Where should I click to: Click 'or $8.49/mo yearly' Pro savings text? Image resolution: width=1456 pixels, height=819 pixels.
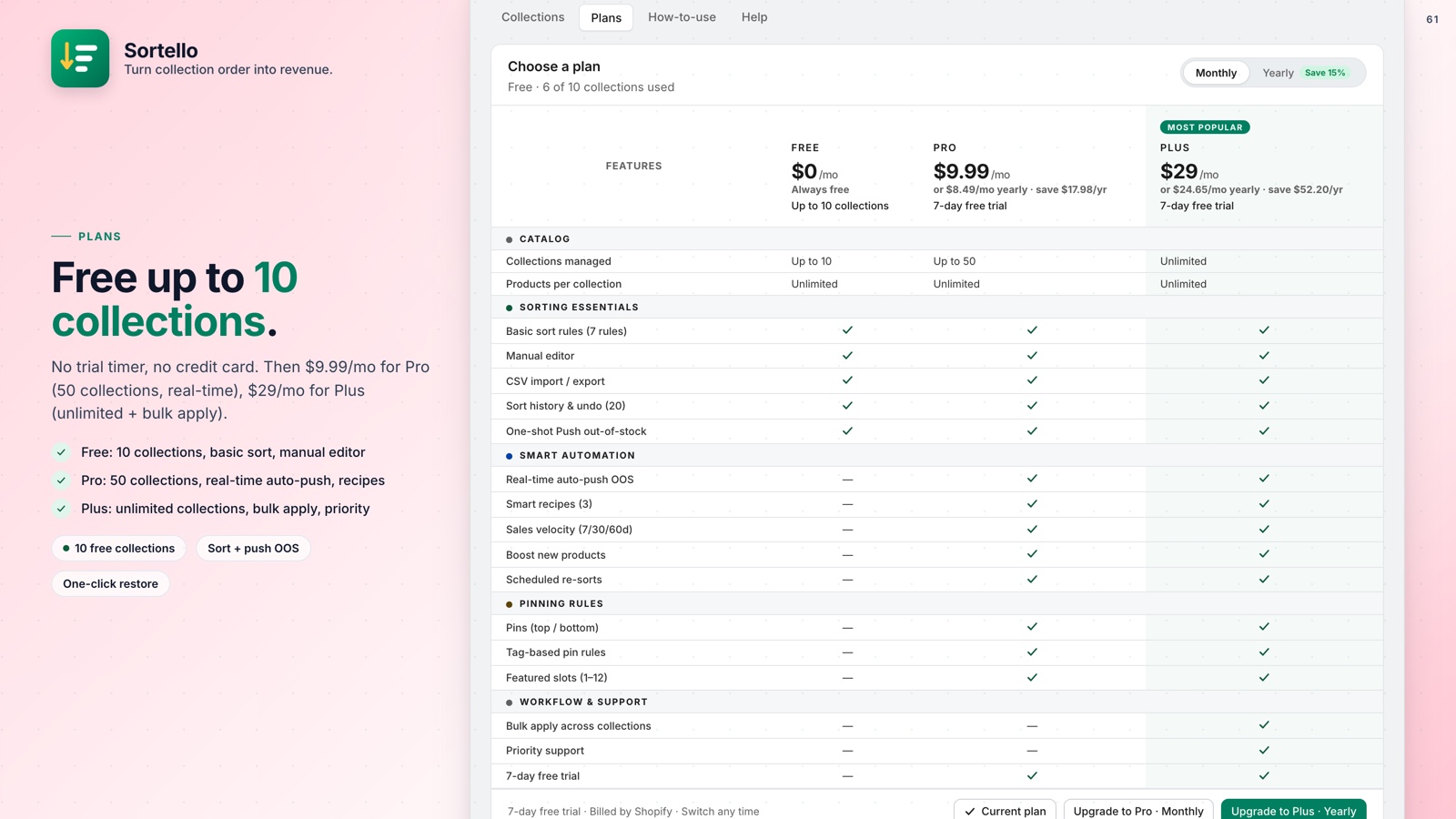[1019, 189]
